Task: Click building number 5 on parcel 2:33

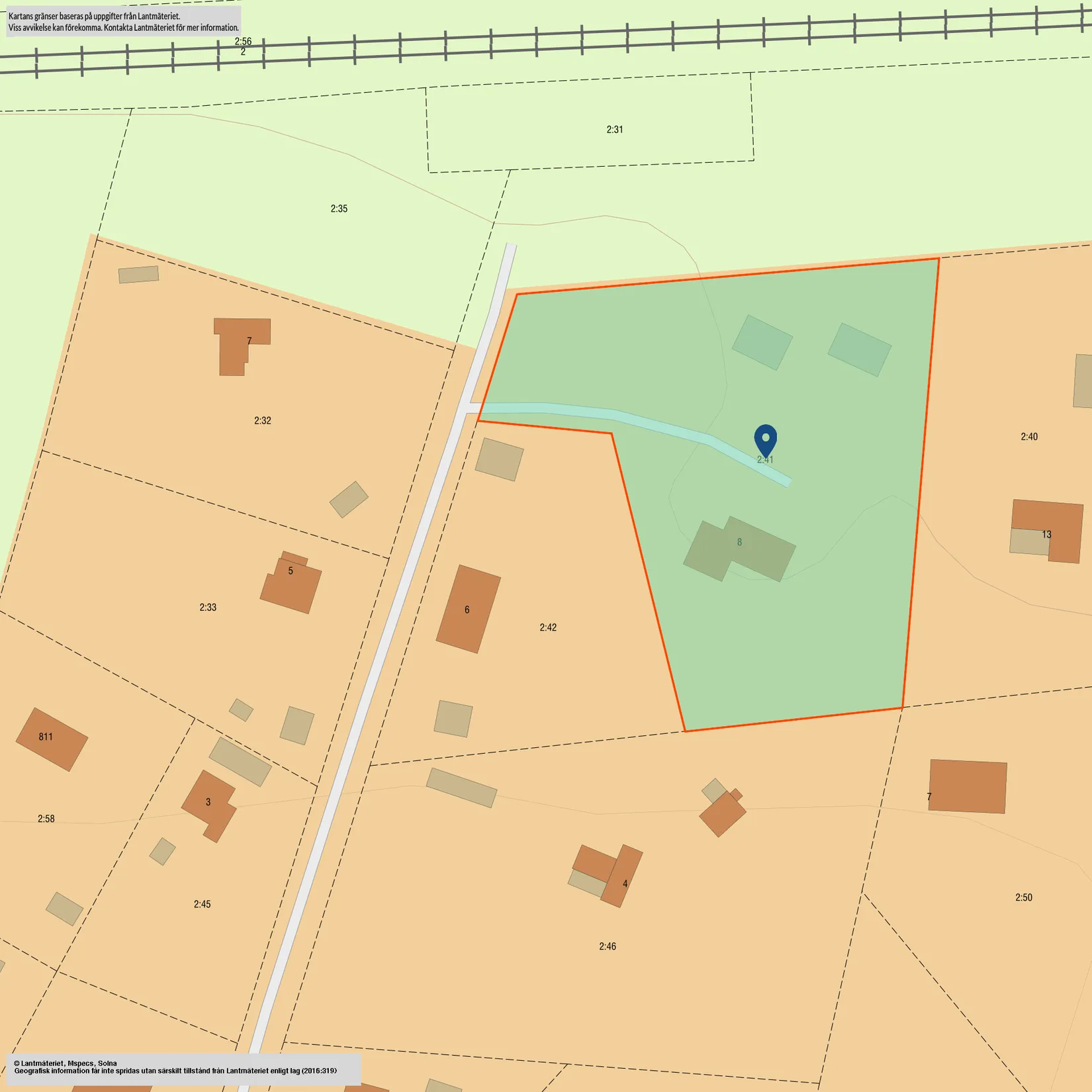Action: click(291, 570)
